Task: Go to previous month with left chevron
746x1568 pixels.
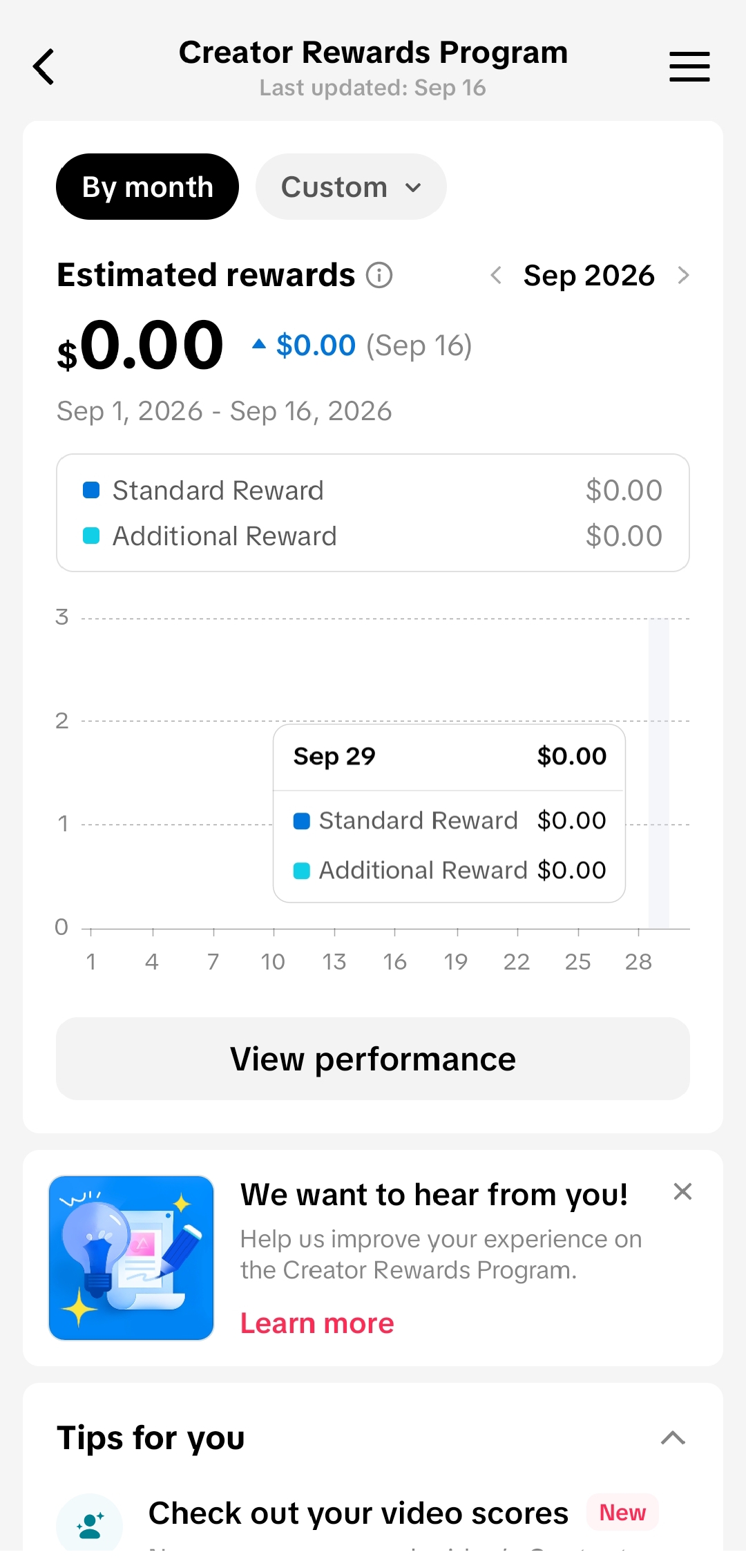Action: pyautogui.click(x=496, y=275)
